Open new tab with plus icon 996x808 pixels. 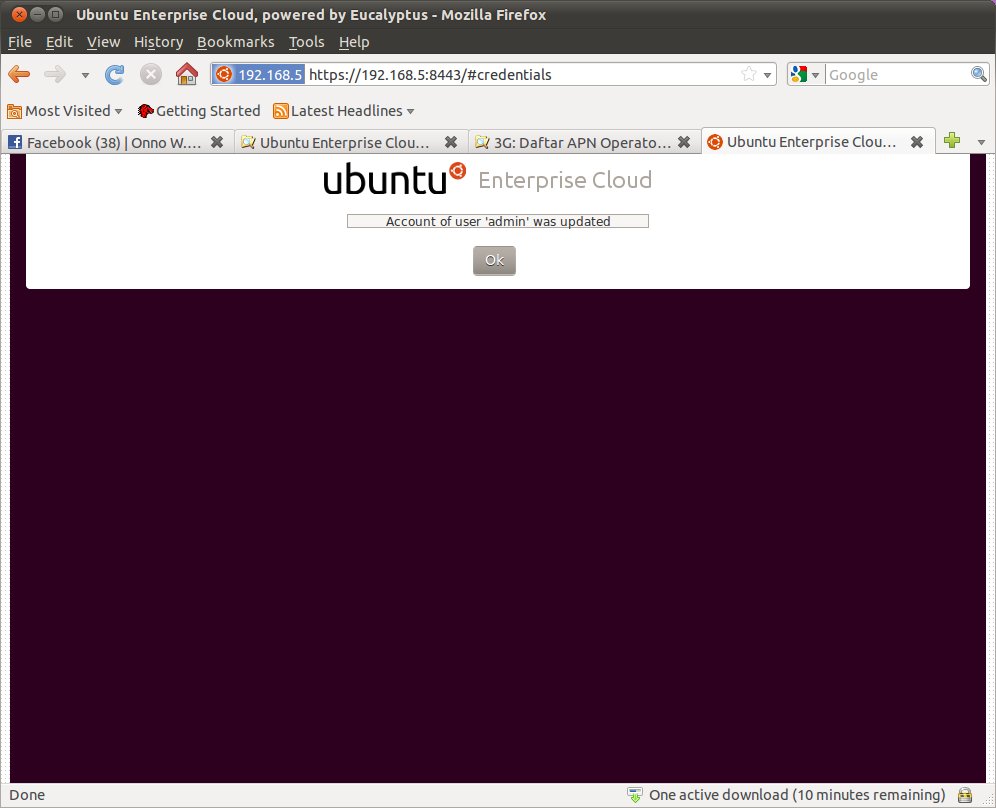click(x=952, y=141)
